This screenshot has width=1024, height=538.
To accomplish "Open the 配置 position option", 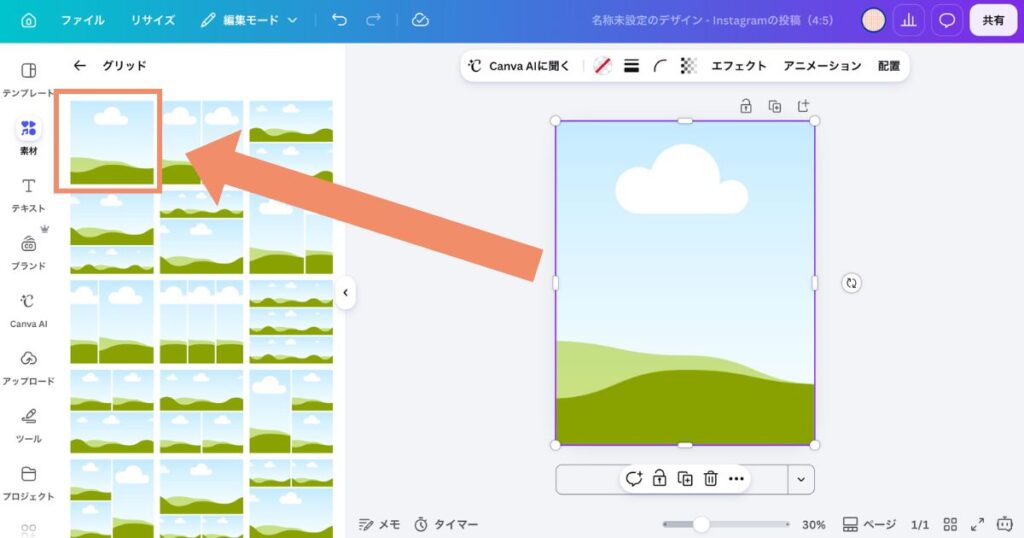I will pos(889,66).
